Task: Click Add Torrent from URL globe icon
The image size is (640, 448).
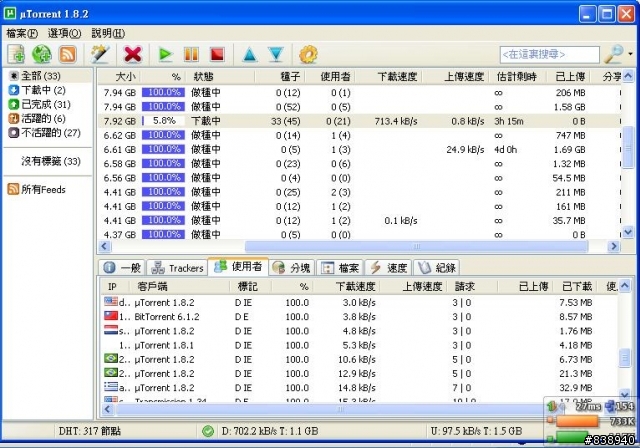Action: (42, 54)
